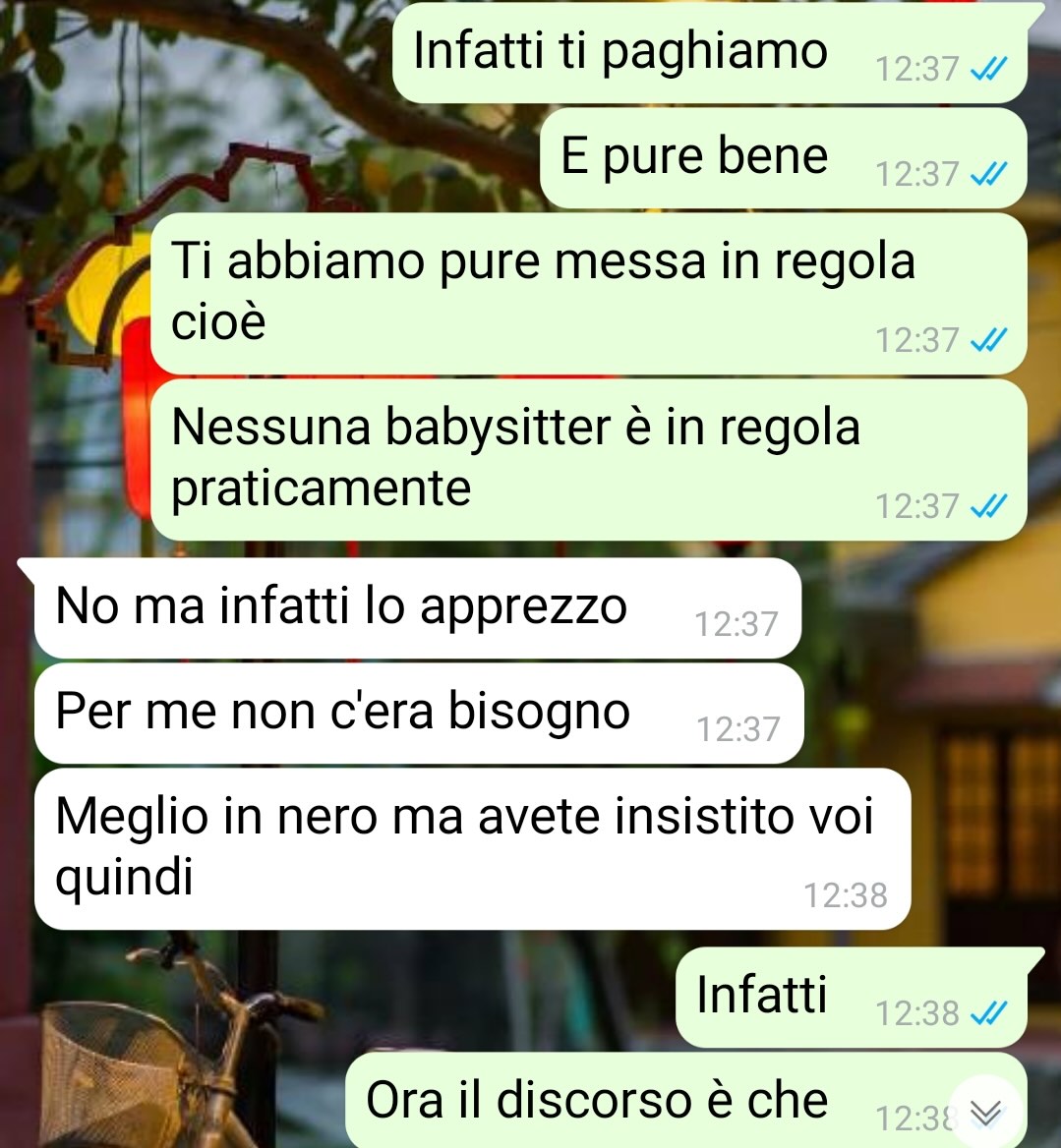This screenshot has width=1061, height=1148.
Task: Select the 'Nessuna babysitter è in regola praticamente' bubble
Action: click(589, 460)
